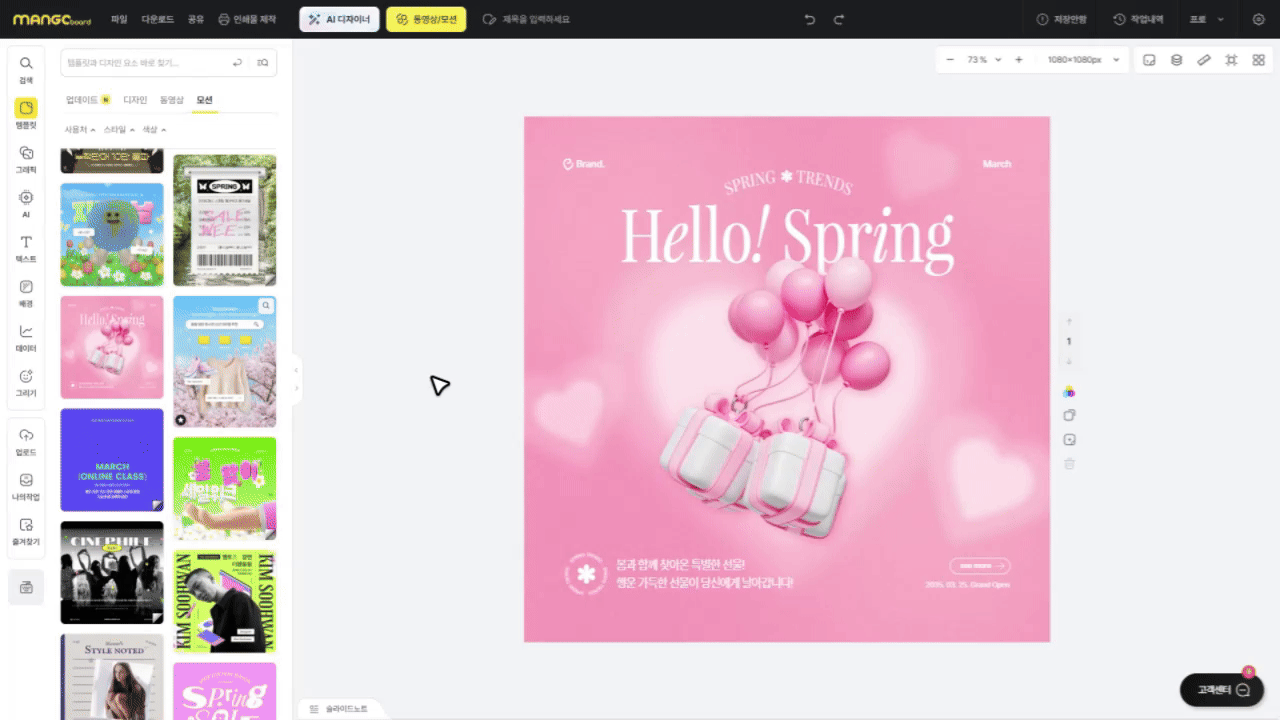Expand the 사용처 filter
The width and height of the screenshot is (1280, 720).
[x=80, y=130]
